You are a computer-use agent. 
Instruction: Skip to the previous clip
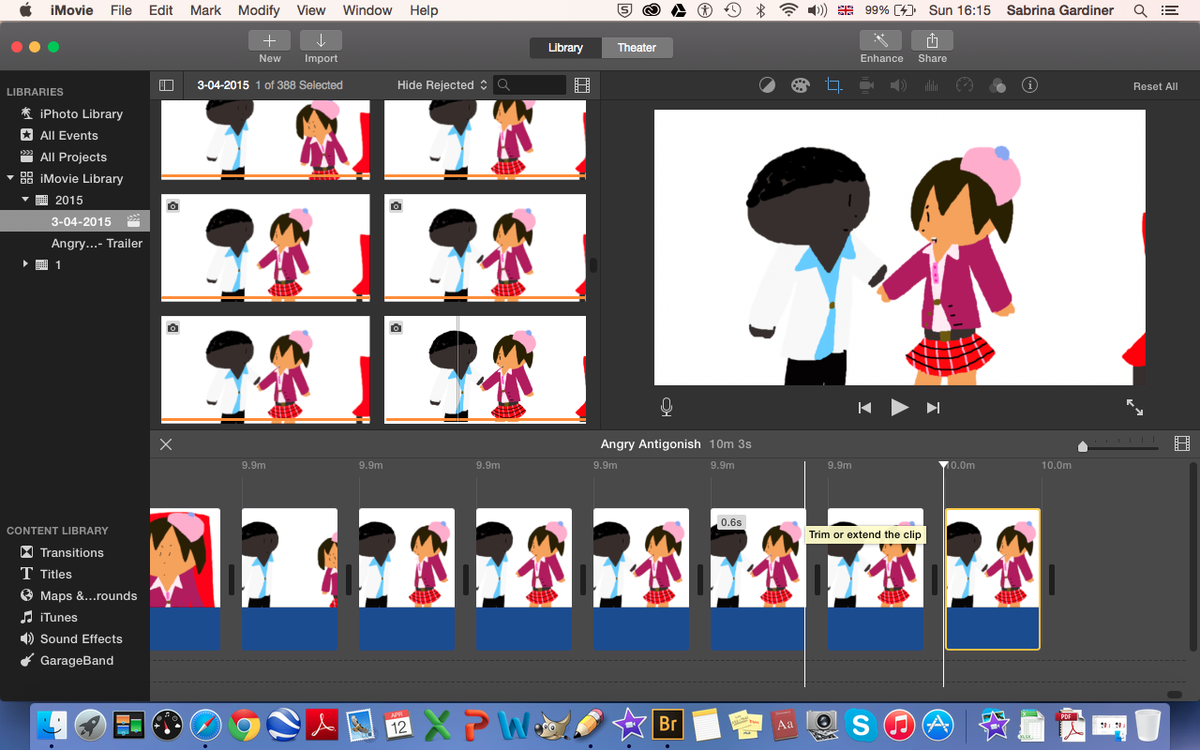(865, 407)
